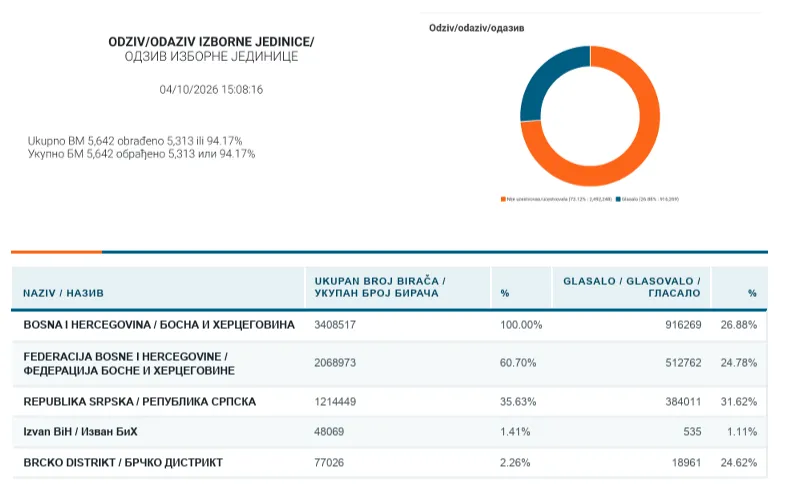Click the turnout percentage 26.88%
Image resolution: width=792 pixels, height=492 pixels.
tap(738, 325)
